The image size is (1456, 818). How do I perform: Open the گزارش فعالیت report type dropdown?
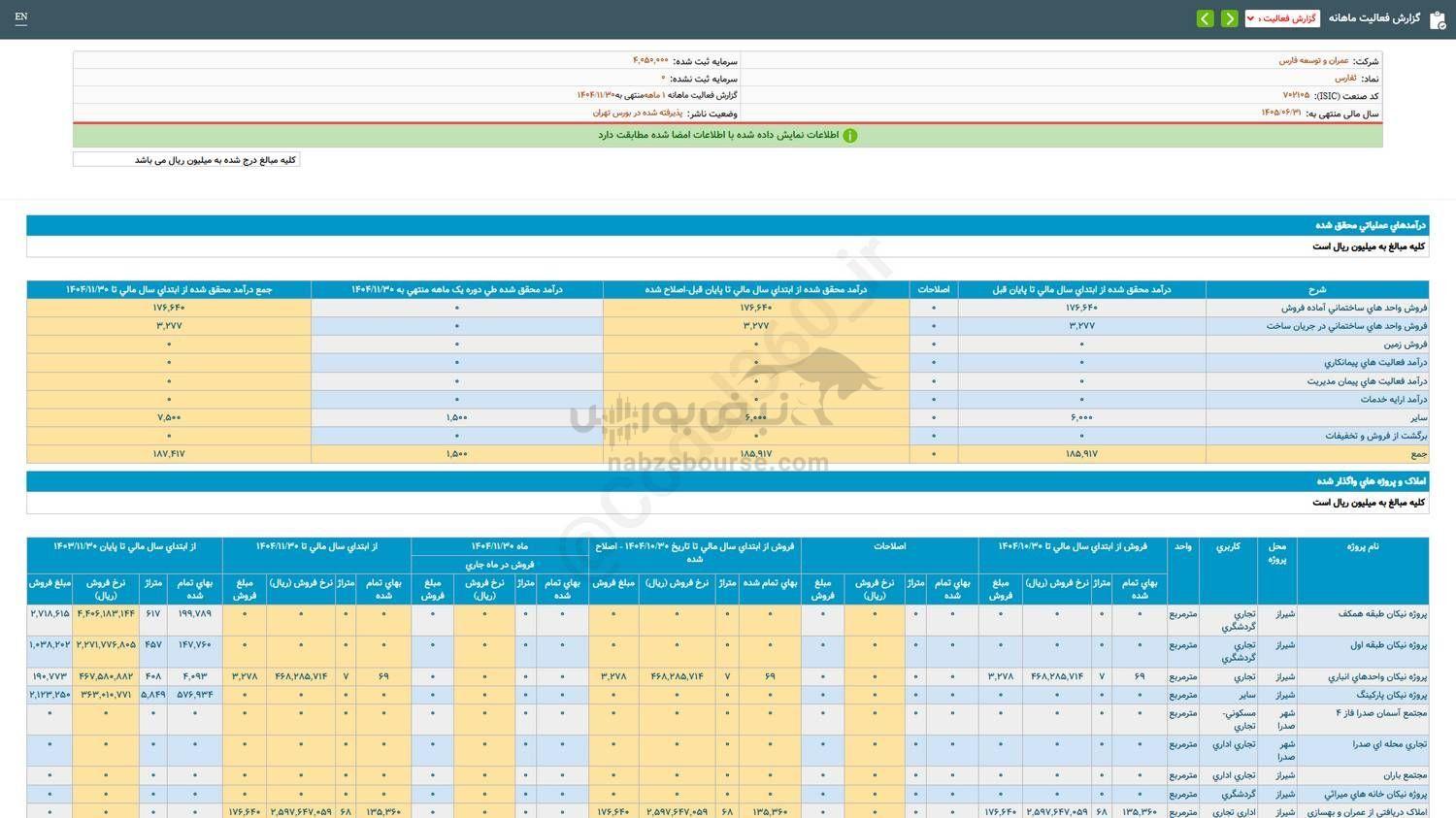tap(1281, 16)
